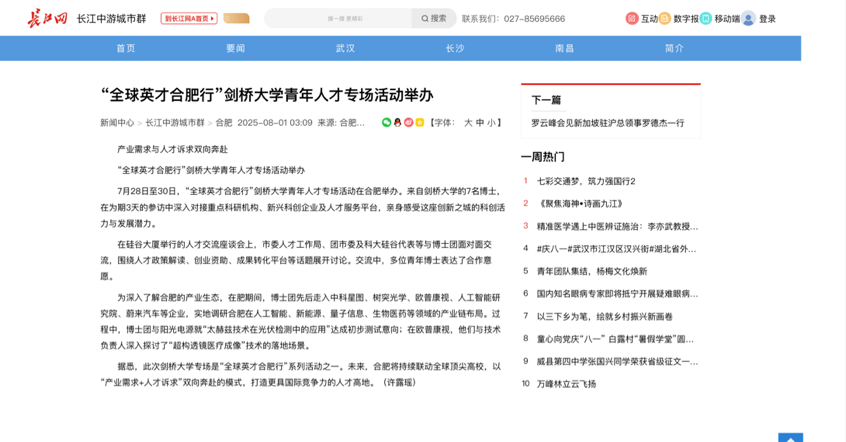846x442 pixels.
Task: Click 合肥 breadcrumb link
Action: point(223,123)
